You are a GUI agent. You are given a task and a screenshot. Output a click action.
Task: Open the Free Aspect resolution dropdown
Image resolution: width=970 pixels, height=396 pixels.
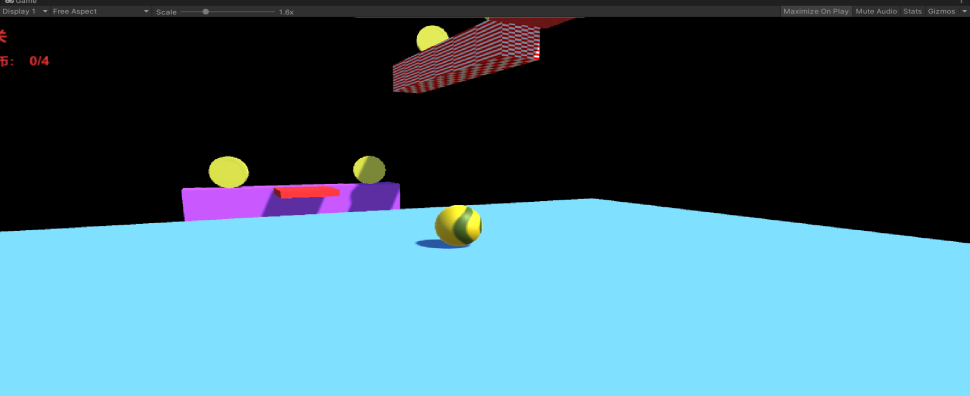pos(101,11)
